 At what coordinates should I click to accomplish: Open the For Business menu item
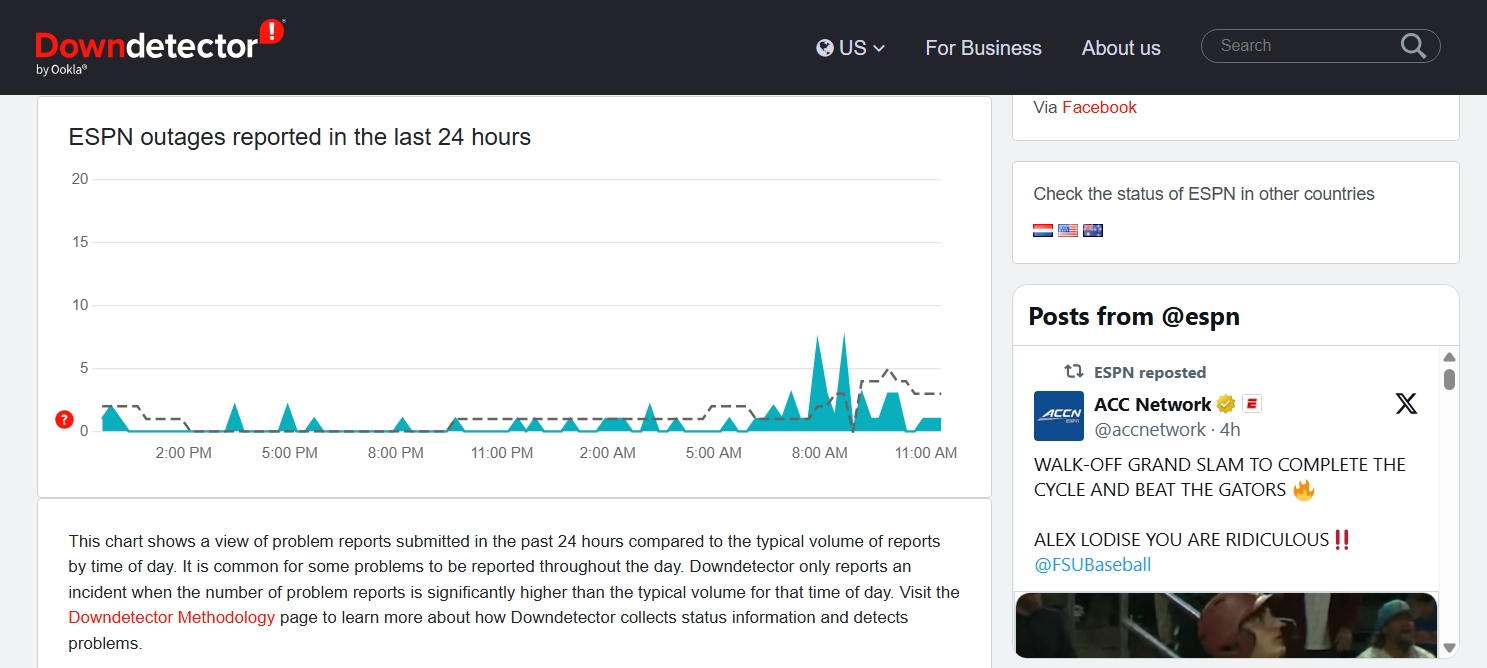983,48
